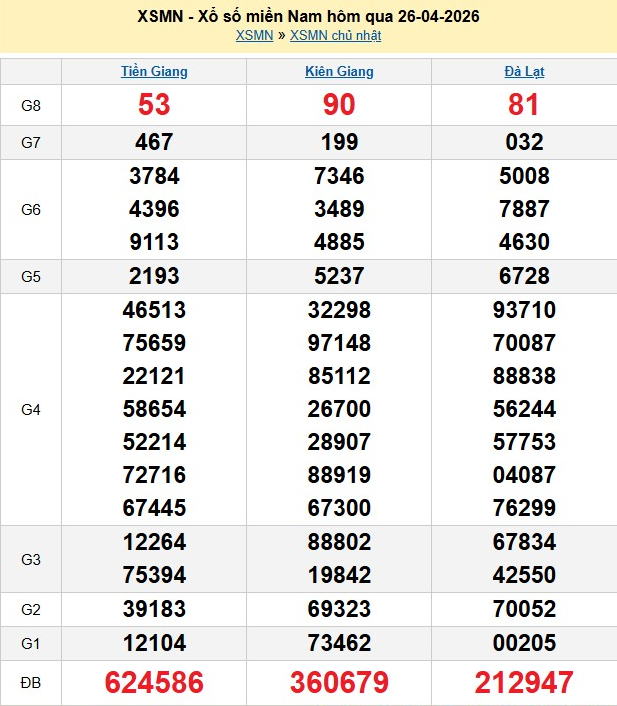Open the Tiền Giang province link
Viewport: 617px width, 706px height.
(x=154, y=72)
